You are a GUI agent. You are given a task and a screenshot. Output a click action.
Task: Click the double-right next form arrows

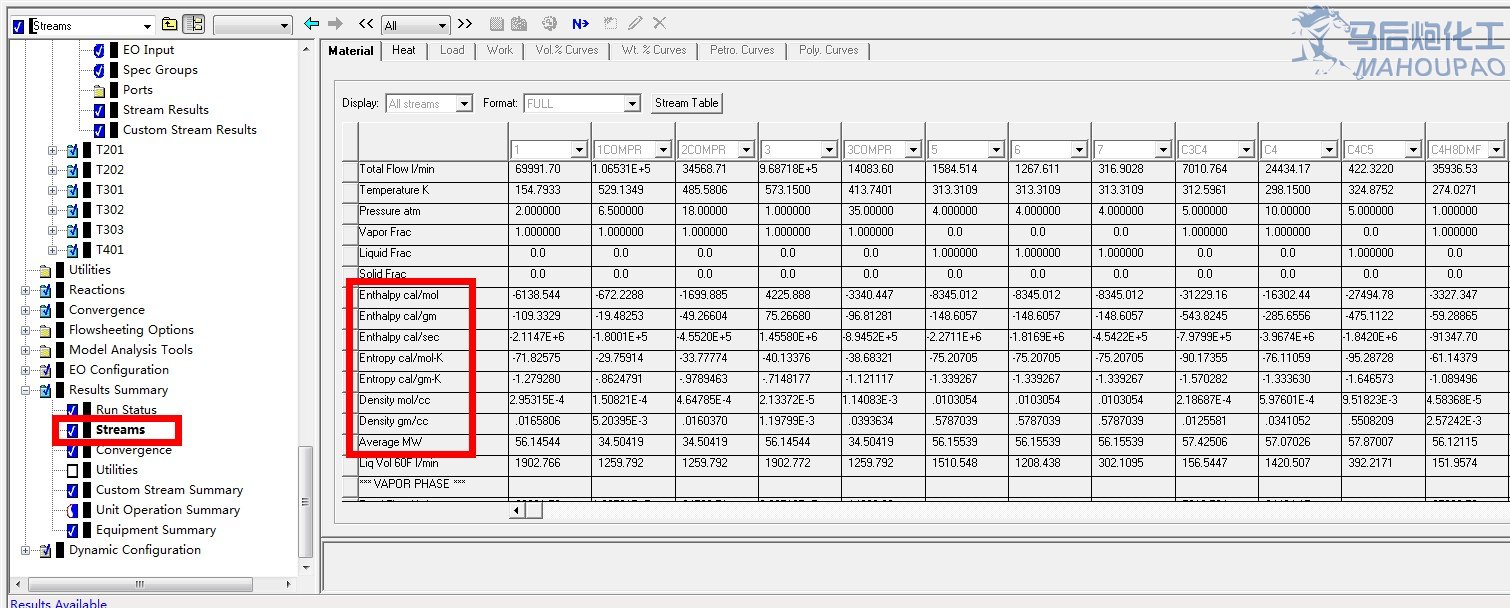click(465, 24)
